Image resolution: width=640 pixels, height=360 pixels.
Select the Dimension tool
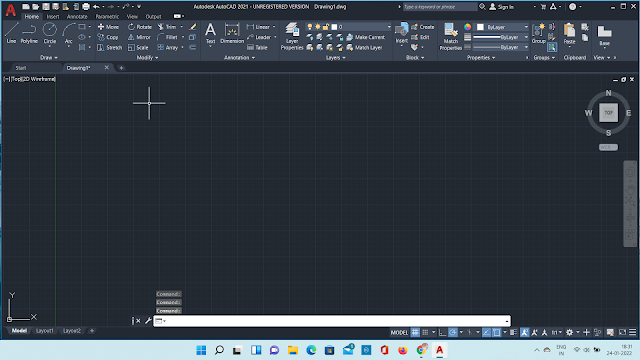232,33
